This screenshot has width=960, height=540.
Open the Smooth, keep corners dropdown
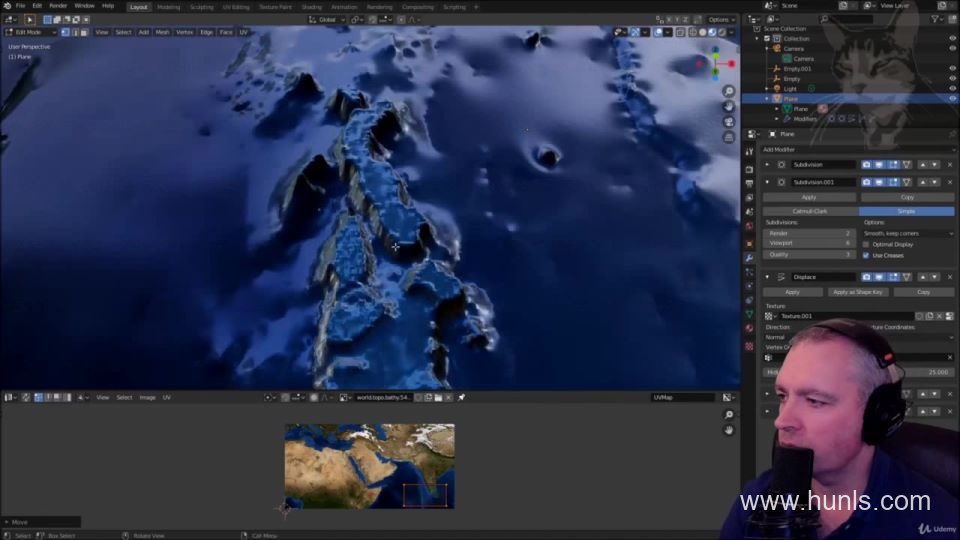(x=908, y=233)
